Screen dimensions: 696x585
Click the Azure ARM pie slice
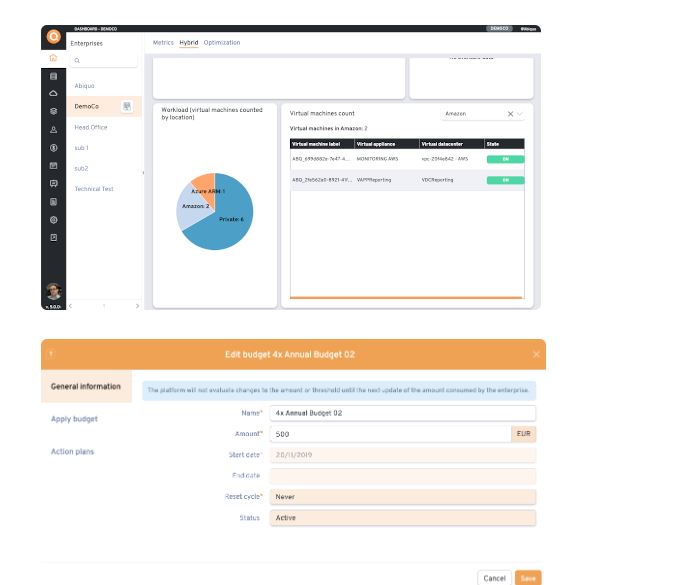tap(206, 182)
